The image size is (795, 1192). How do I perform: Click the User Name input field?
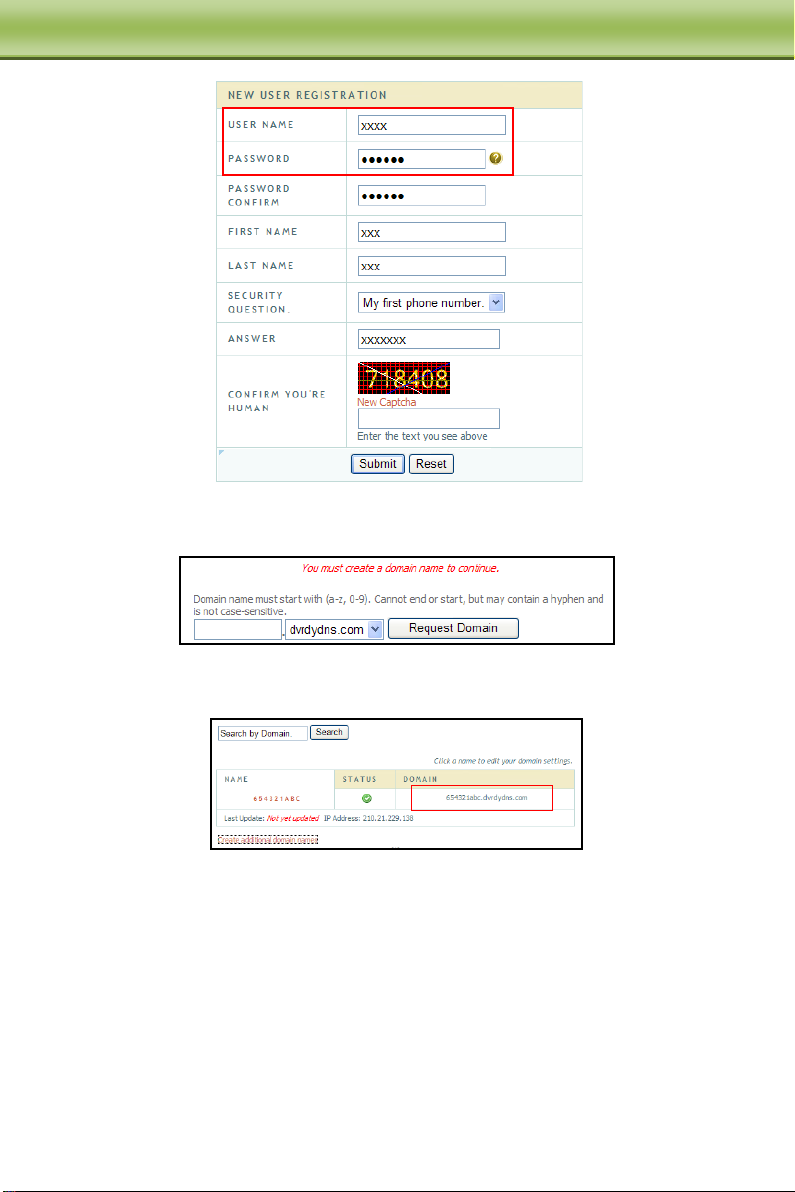coord(431,125)
